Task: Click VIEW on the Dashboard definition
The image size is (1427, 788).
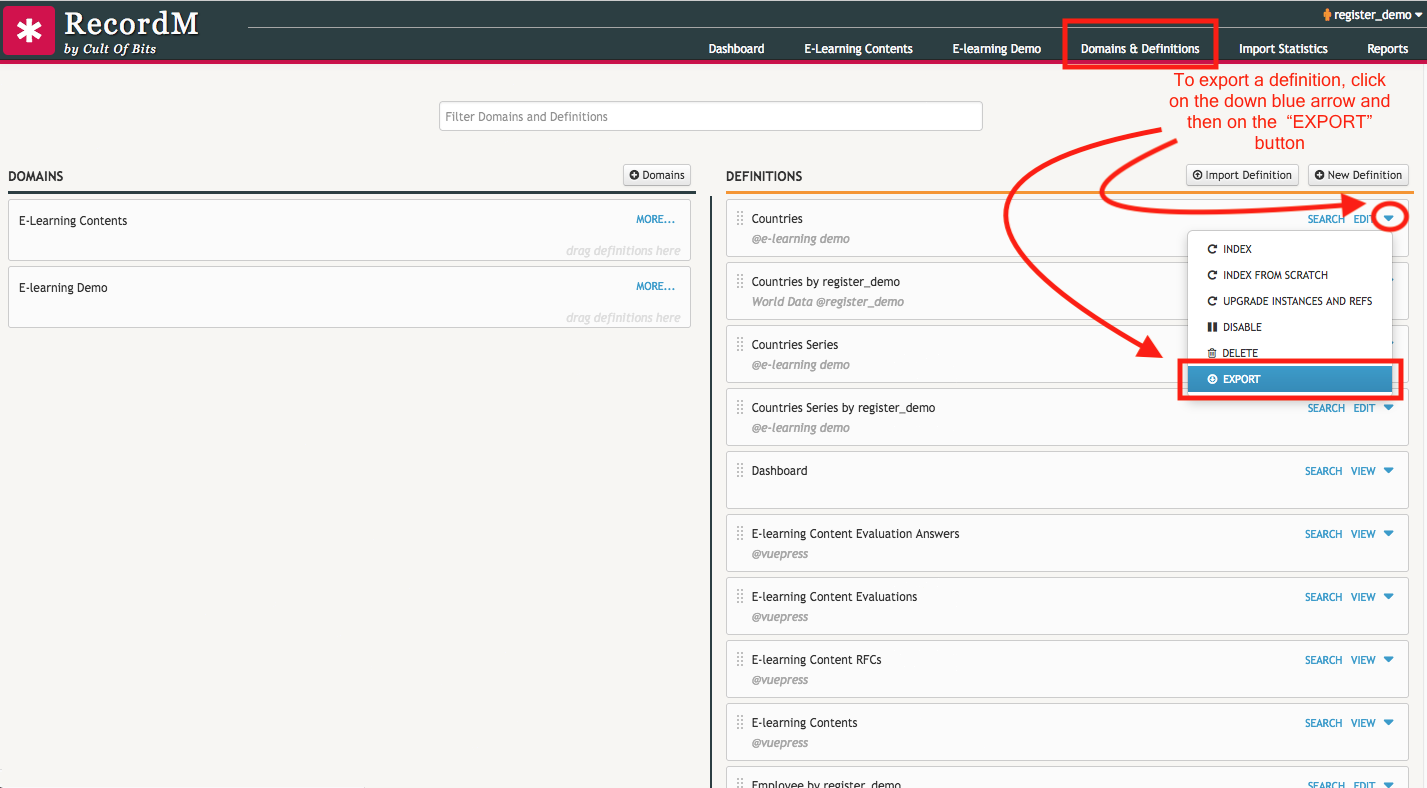Action: tap(1363, 471)
